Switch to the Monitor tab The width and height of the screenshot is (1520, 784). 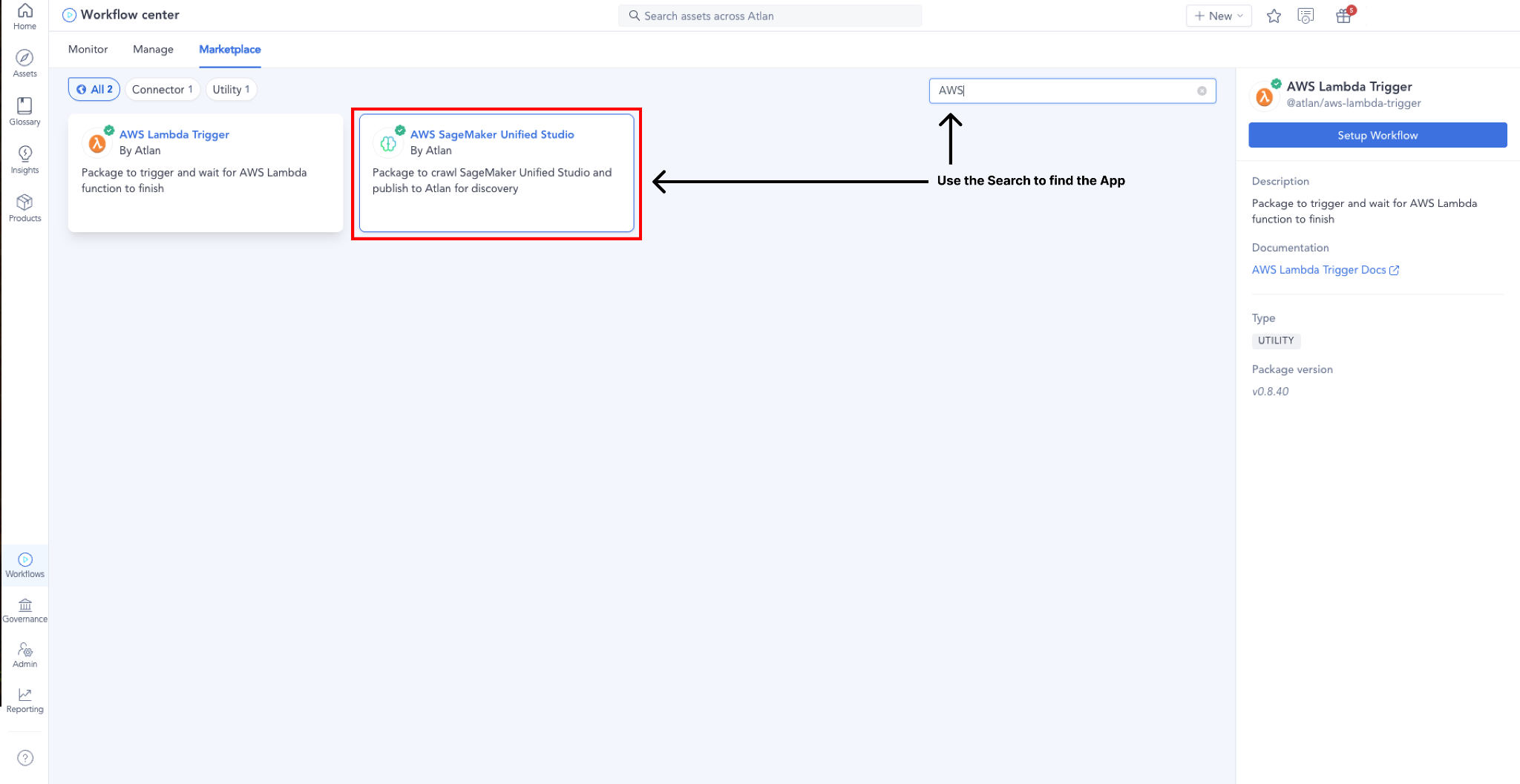(88, 49)
